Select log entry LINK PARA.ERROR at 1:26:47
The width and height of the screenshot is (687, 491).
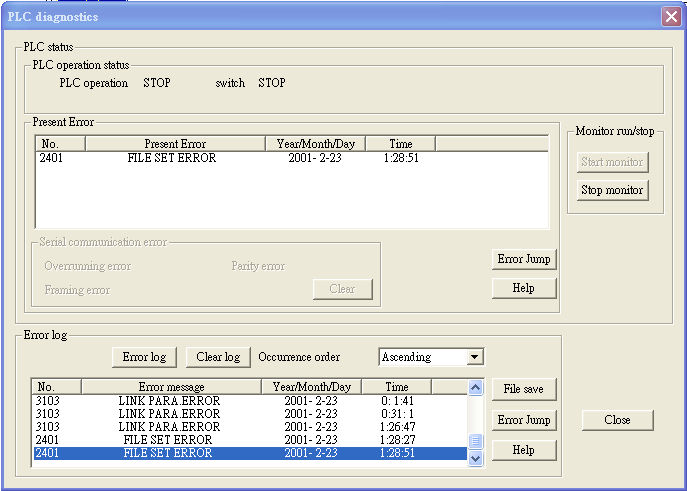coord(170,427)
